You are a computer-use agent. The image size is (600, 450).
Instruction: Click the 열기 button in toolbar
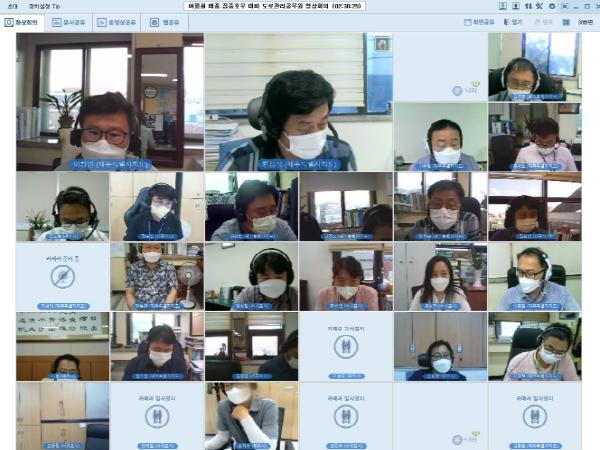coord(512,22)
